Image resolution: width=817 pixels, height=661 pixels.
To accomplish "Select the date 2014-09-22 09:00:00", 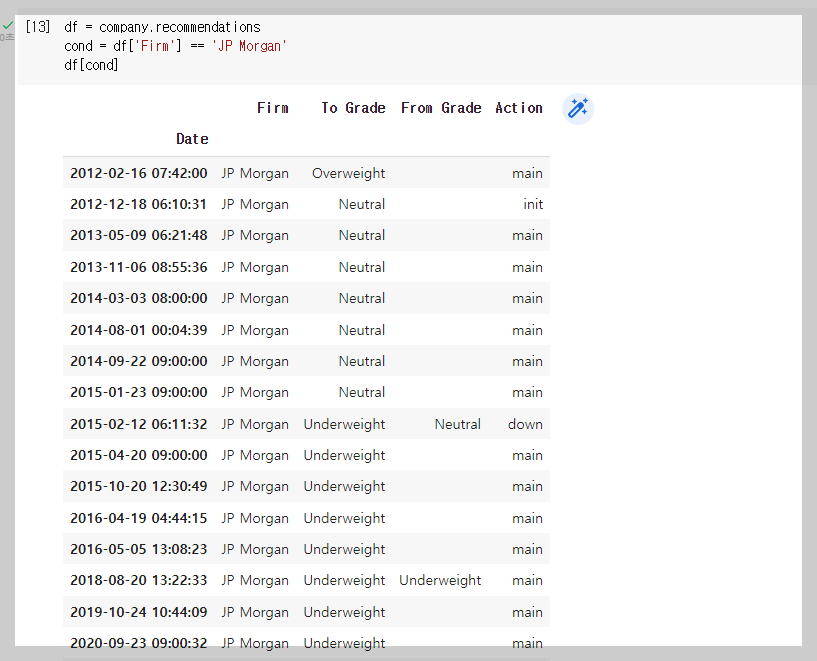I will pyautogui.click(x=139, y=361).
